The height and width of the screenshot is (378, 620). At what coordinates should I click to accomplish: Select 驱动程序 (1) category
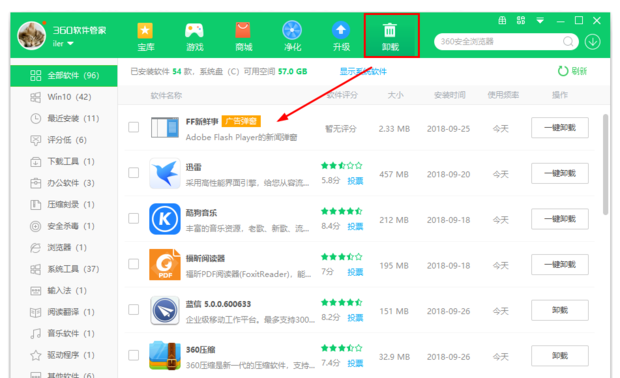tap(64, 355)
